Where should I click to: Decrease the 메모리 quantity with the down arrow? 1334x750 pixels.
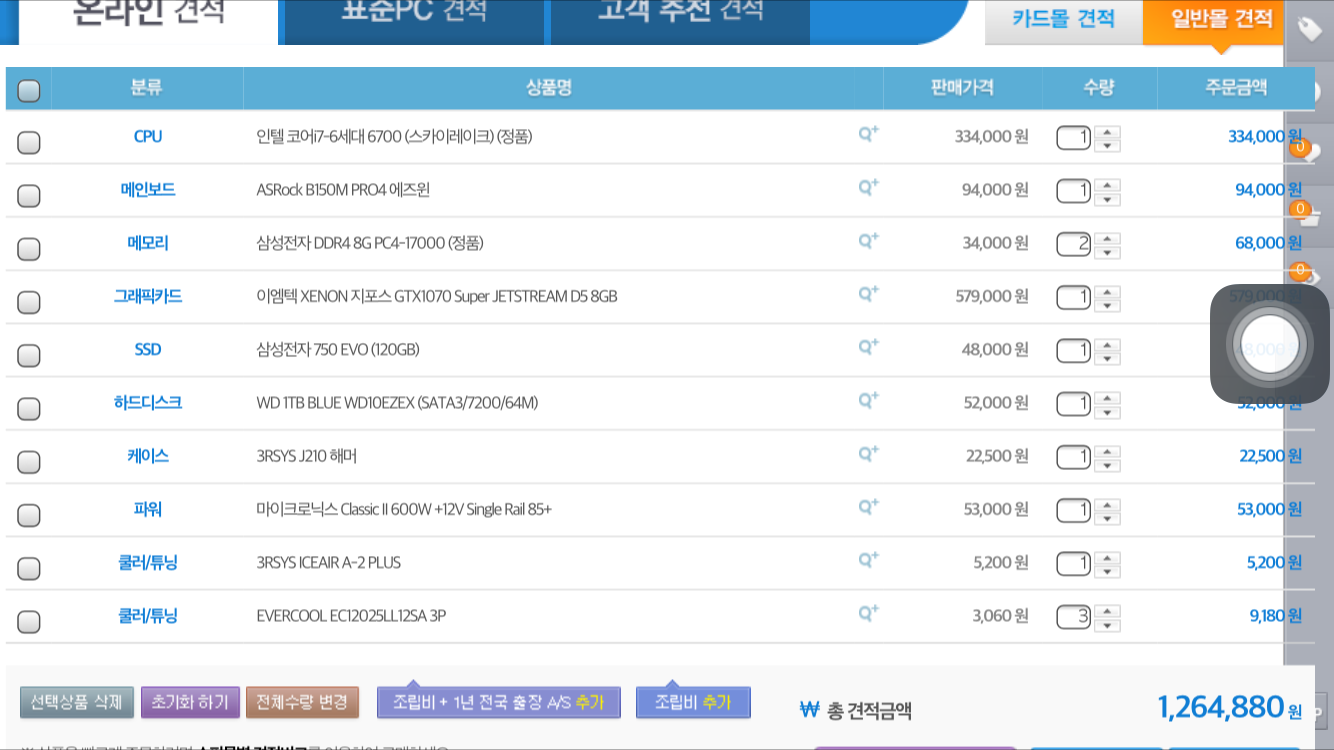point(1107,252)
